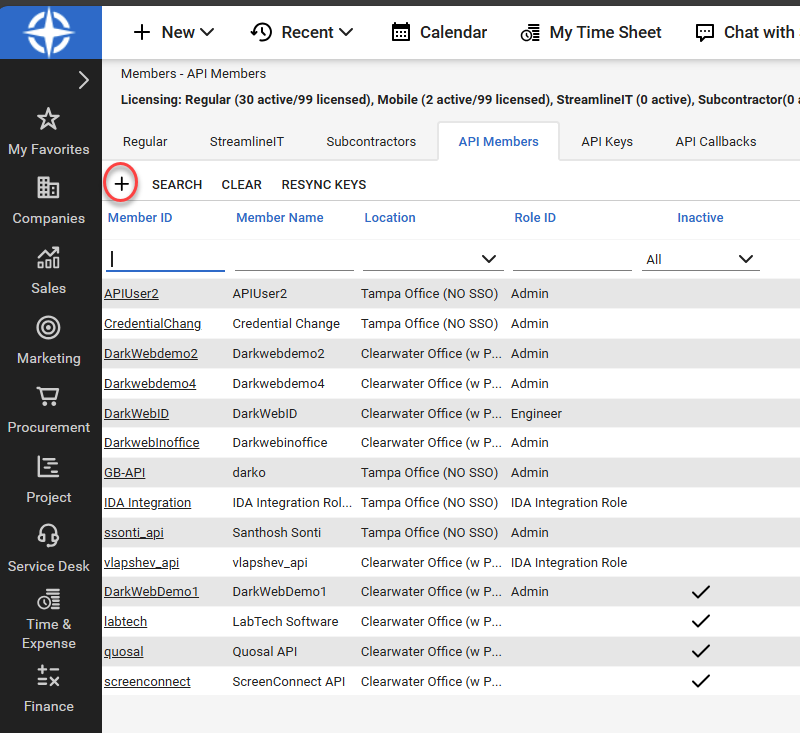This screenshot has width=800, height=733.
Task: Click the RESYNC KEYS button
Action: pos(324,184)
